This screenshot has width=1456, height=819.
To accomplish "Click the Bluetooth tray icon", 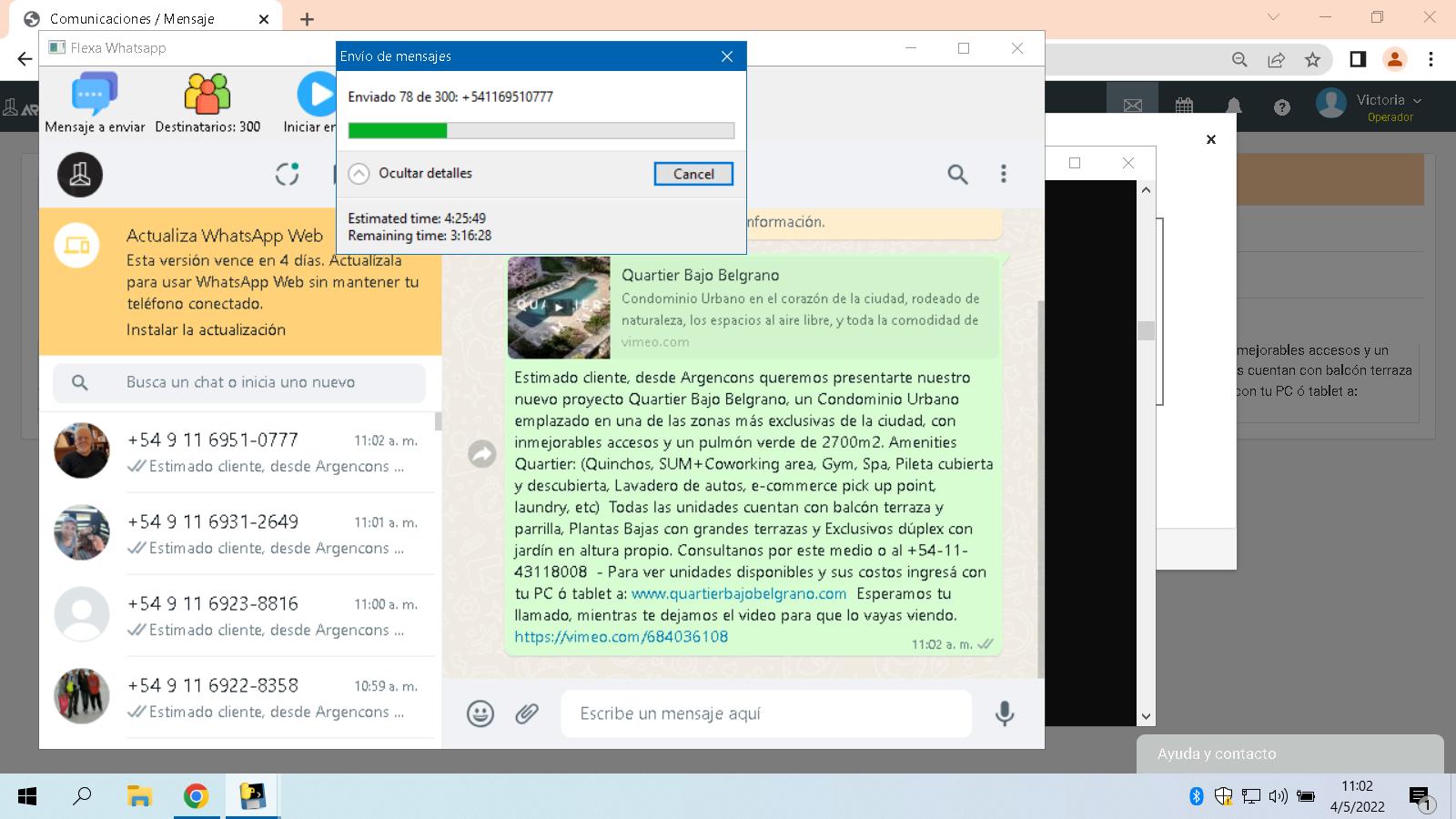I will [x=1197, y=796].
